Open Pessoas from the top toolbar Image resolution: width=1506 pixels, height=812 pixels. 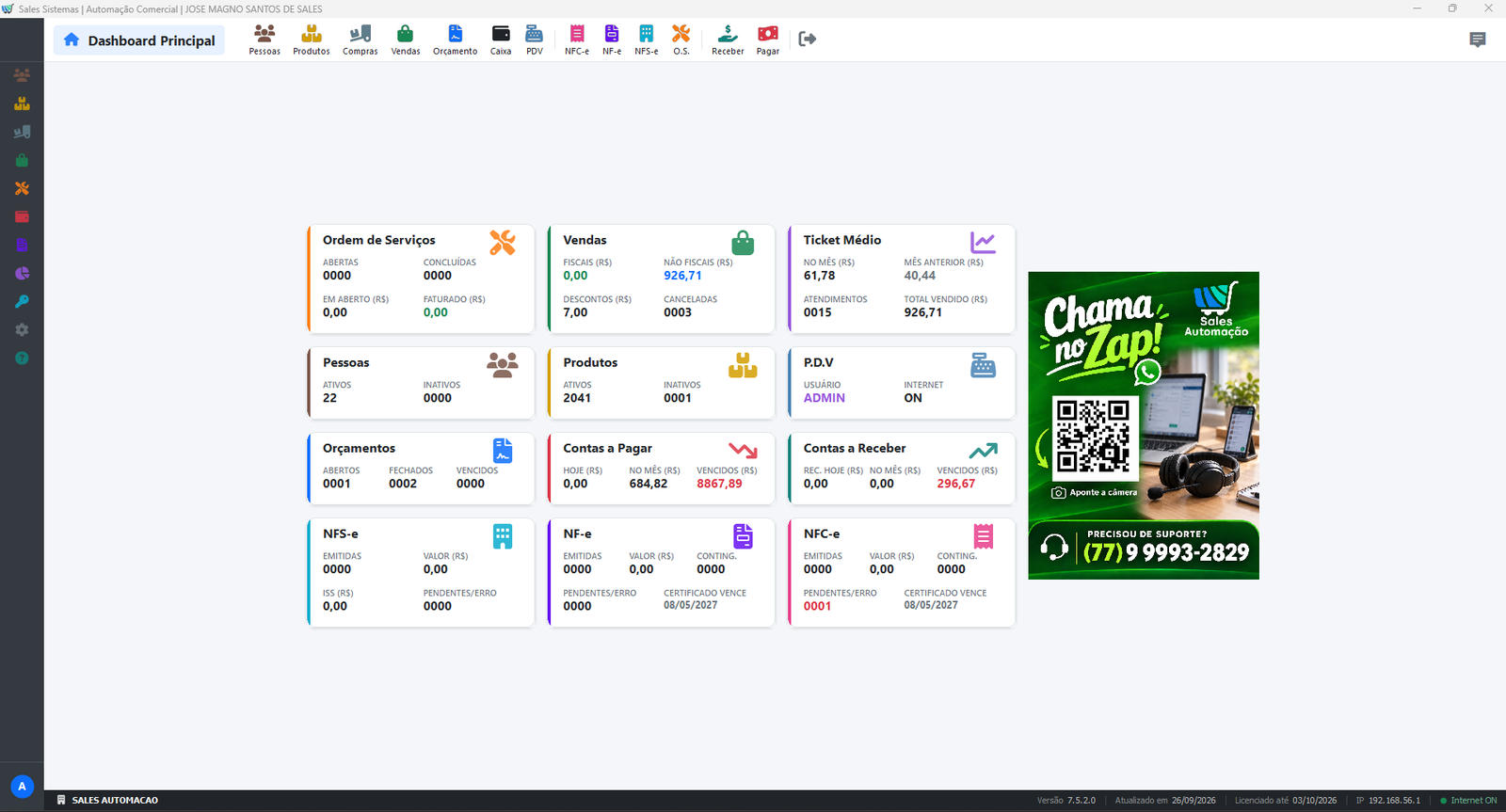tap(264, 40)
